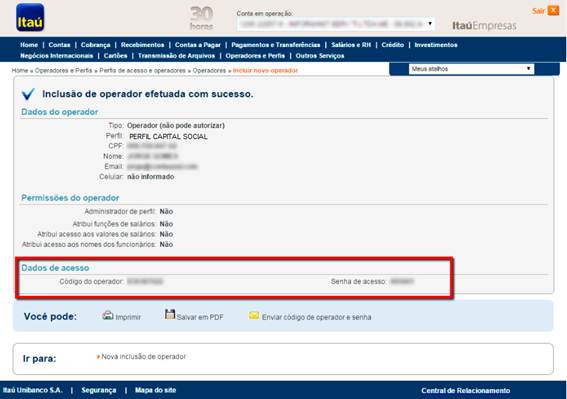The height and width of the screenshot is (399, 567).
Task: Click Atribui funções de salários Não value
Action: (x=166, y=224)
